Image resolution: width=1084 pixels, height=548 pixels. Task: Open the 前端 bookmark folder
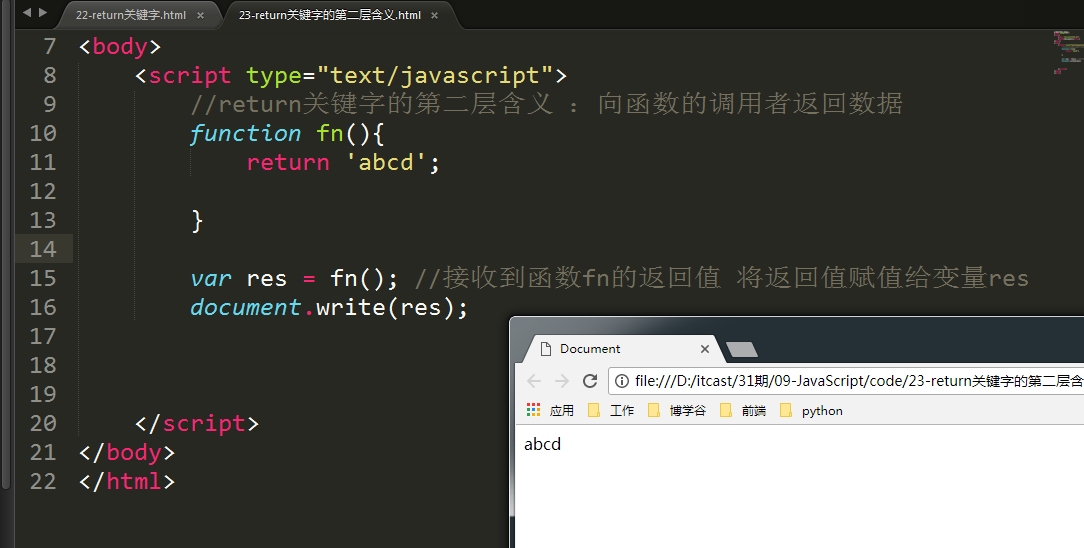click(x=743, y=410)
